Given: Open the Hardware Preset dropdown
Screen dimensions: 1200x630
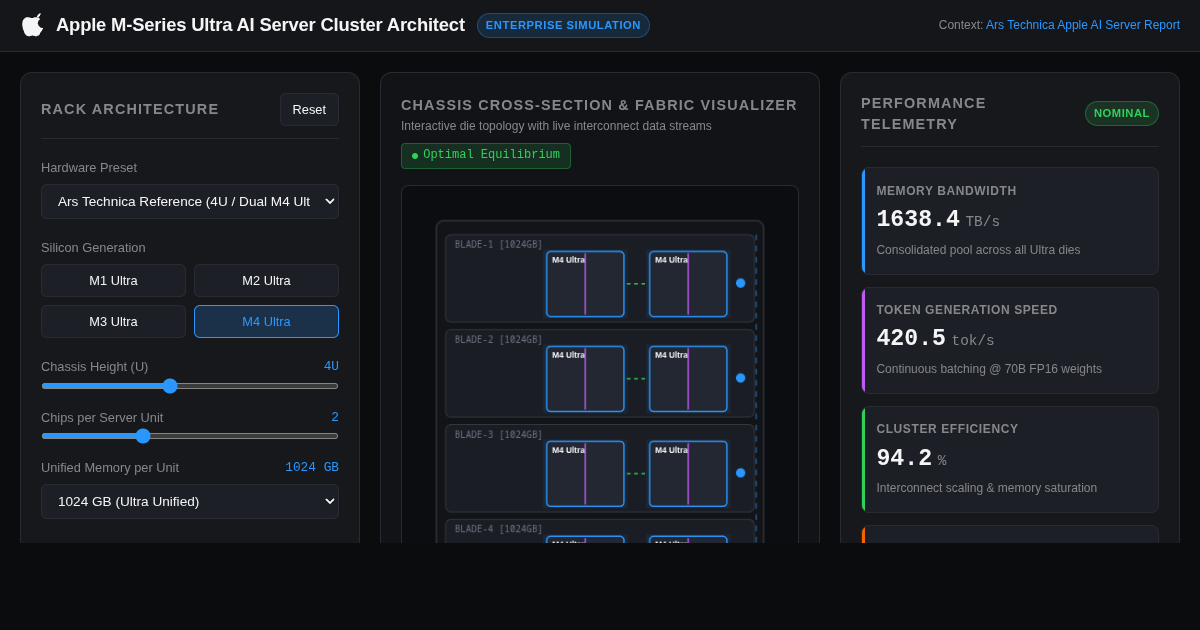Looking at the screenshot, I should tap(190, 201).
